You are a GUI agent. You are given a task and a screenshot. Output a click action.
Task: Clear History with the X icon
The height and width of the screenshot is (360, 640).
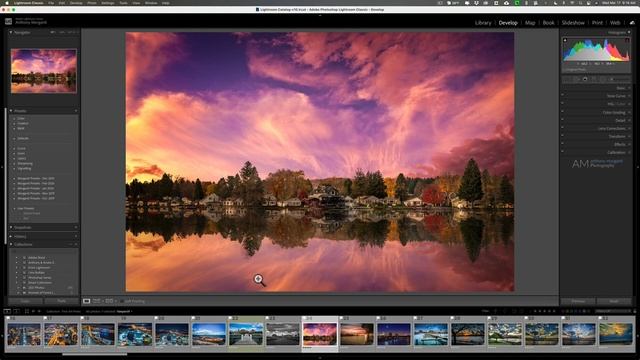tap(76, 236)
